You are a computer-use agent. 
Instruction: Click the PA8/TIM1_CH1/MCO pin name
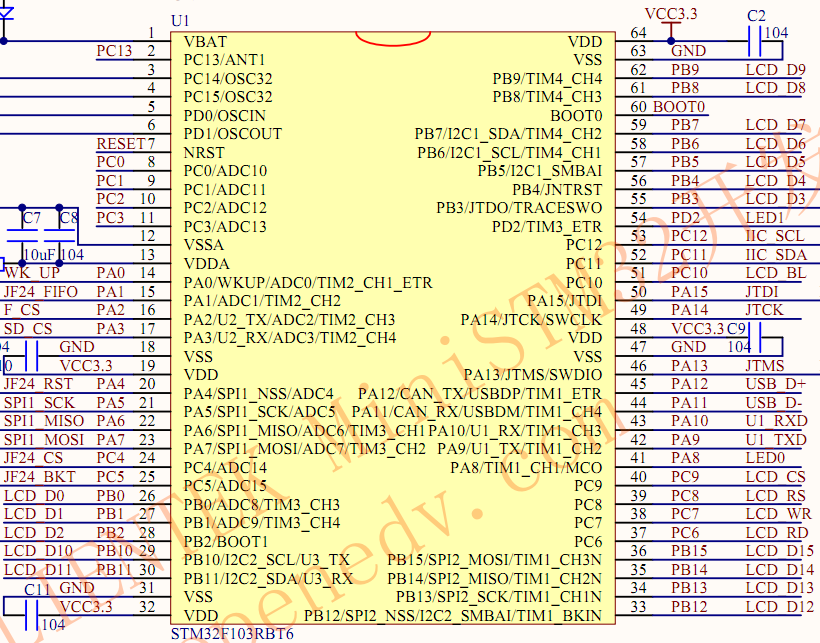(526, 468)
